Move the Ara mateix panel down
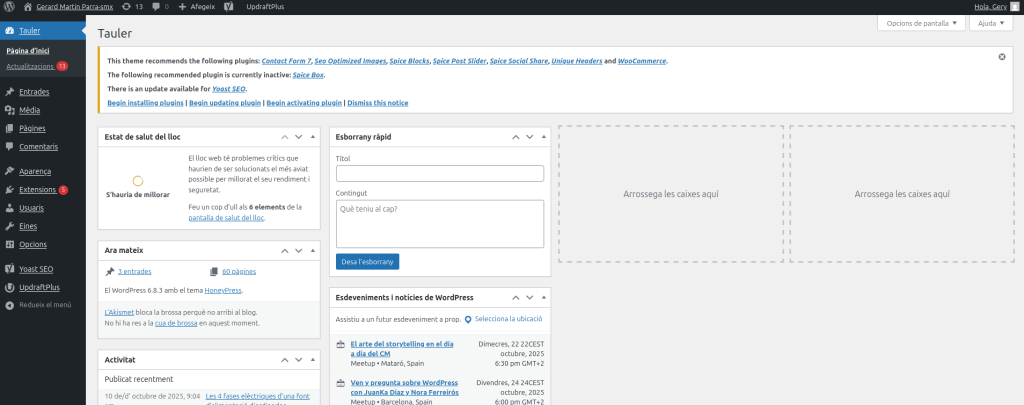 pos(298,249)
